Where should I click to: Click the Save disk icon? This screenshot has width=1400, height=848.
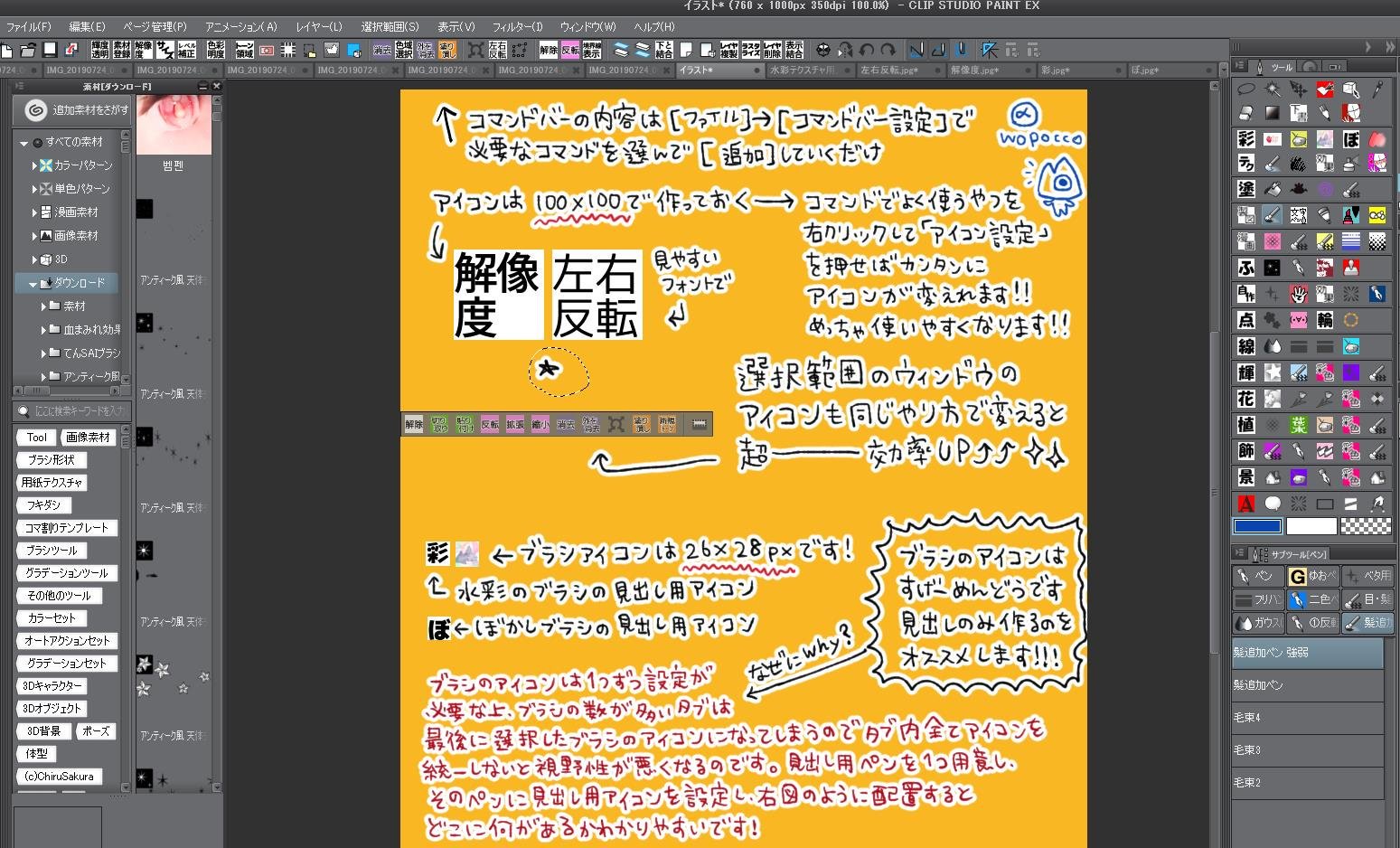(51, 50)
